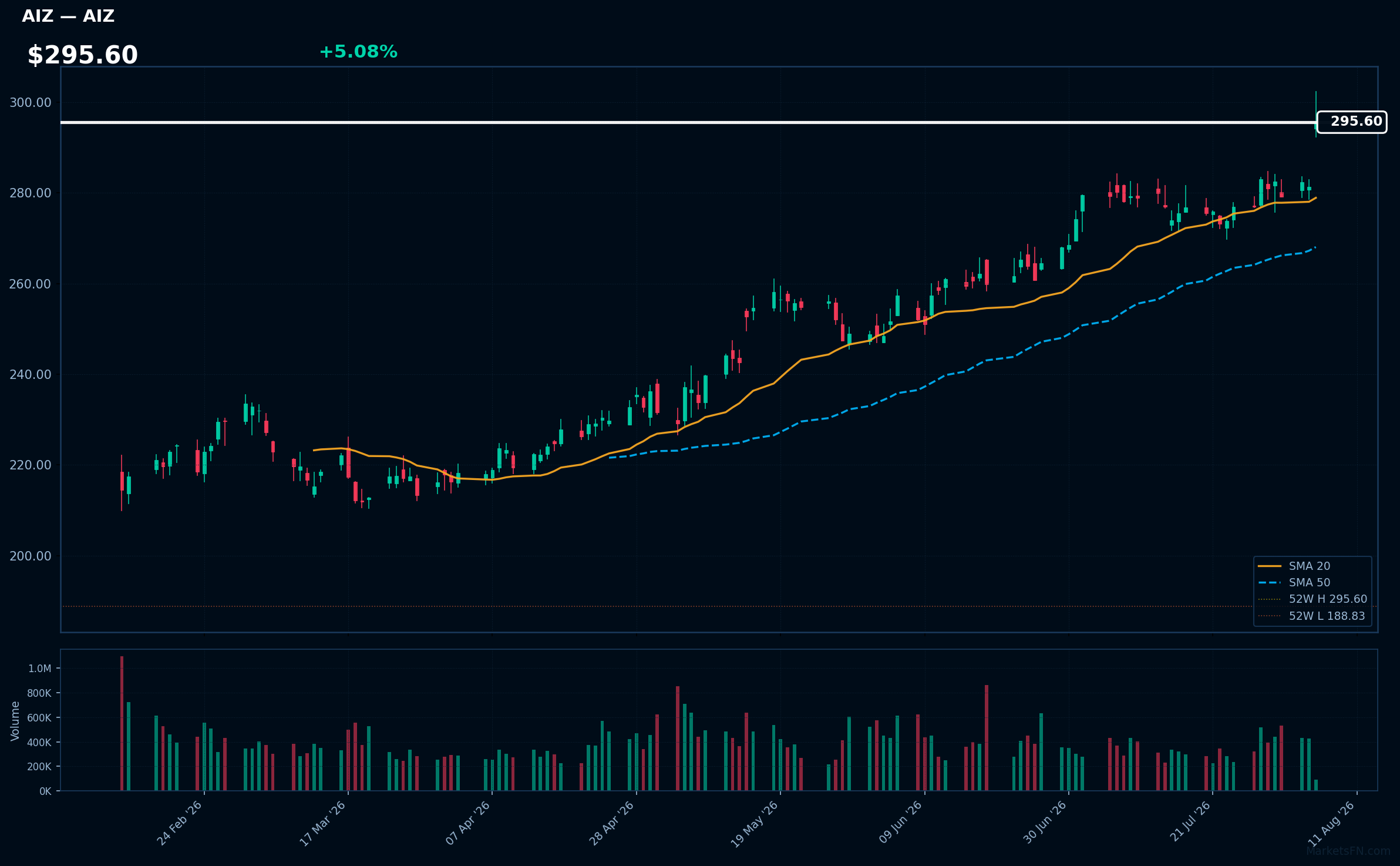Click the 24 Feb '26 date label
Screen dimensions: 1400x866
click(x=179, y=823)
